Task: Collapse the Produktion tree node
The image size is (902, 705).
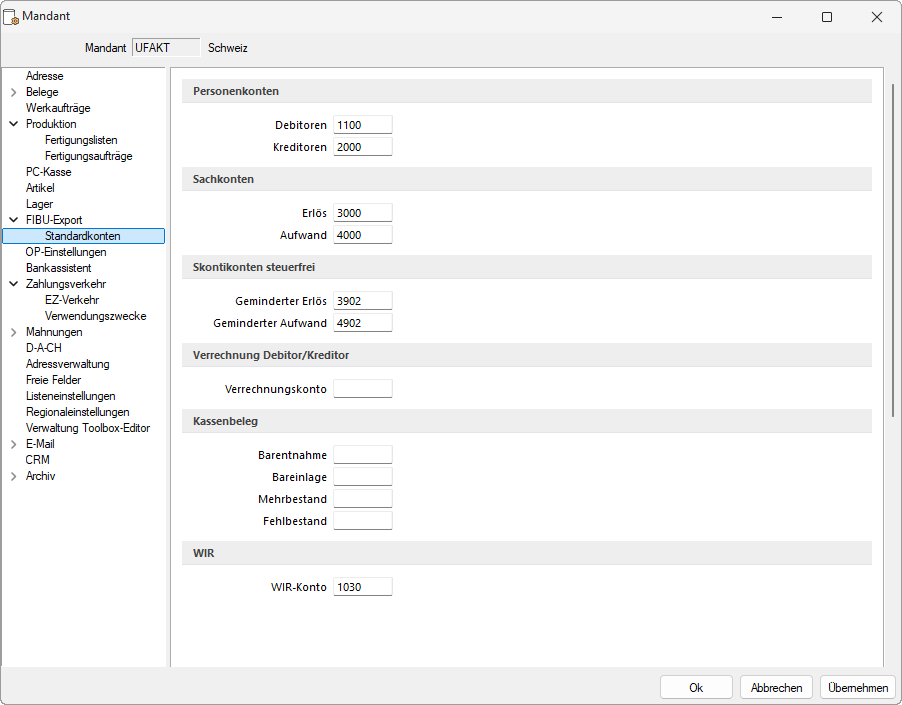Action: [14, 124]
